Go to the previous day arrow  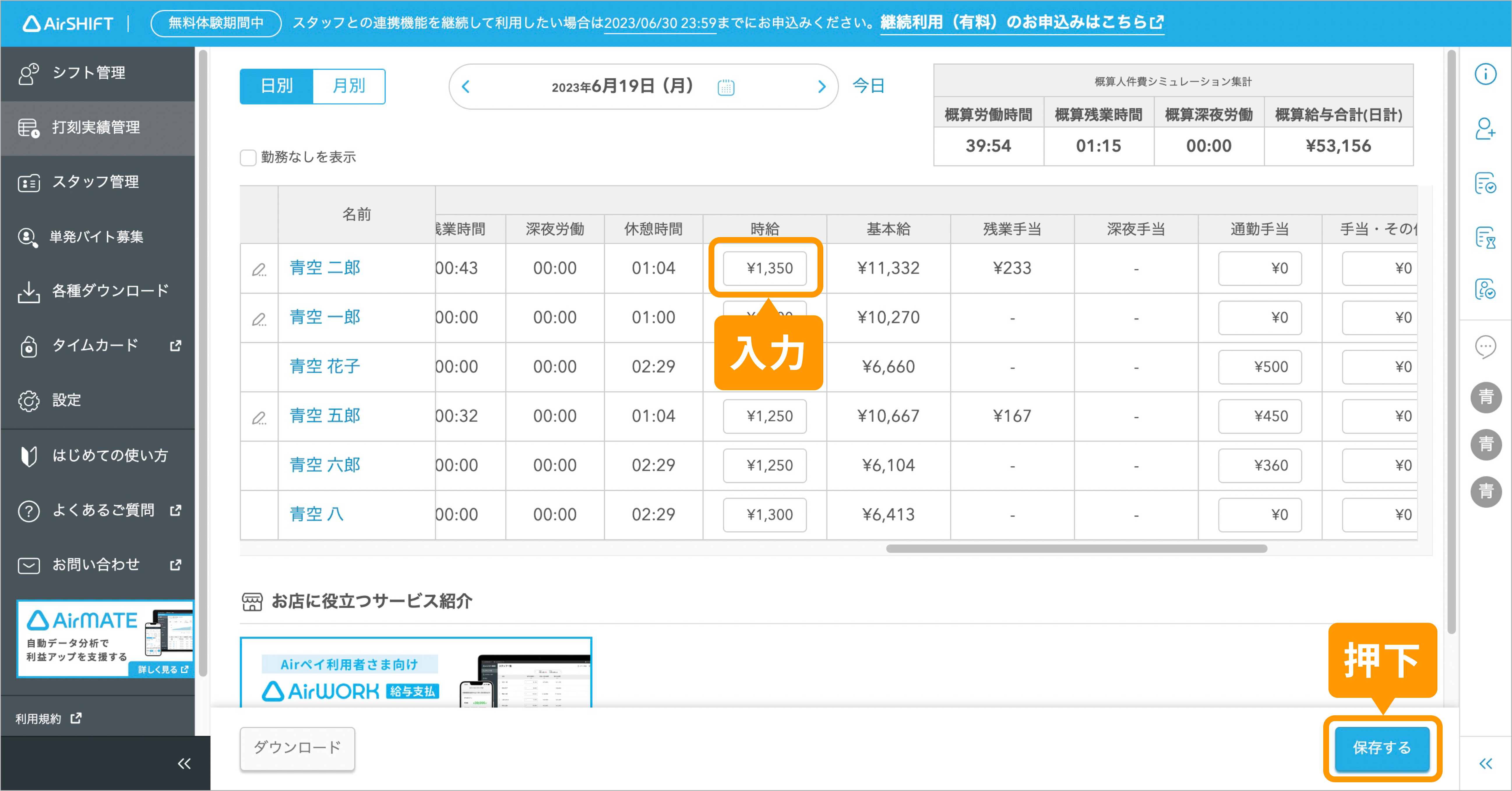tap(466, 87)
